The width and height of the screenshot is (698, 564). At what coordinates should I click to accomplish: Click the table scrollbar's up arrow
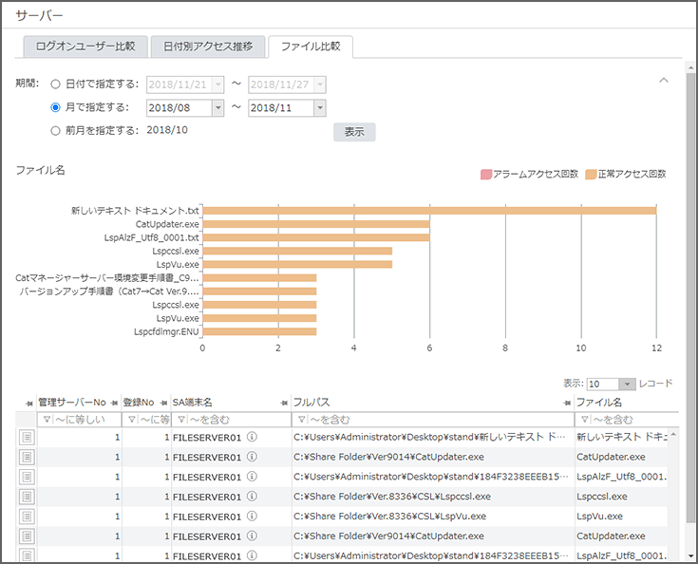pos(673,434)
